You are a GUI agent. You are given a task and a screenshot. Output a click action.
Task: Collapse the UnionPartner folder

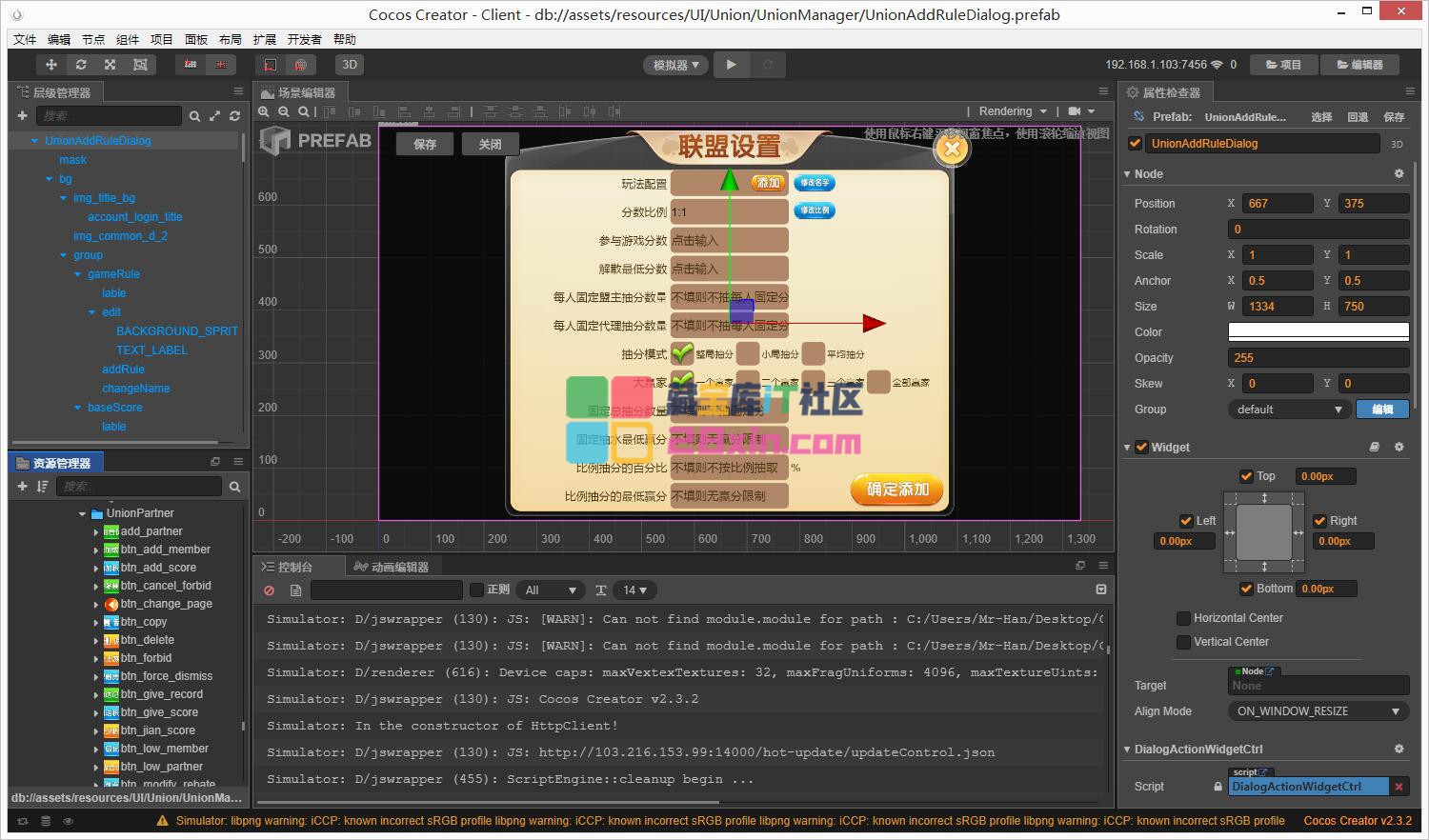point(83,513)
